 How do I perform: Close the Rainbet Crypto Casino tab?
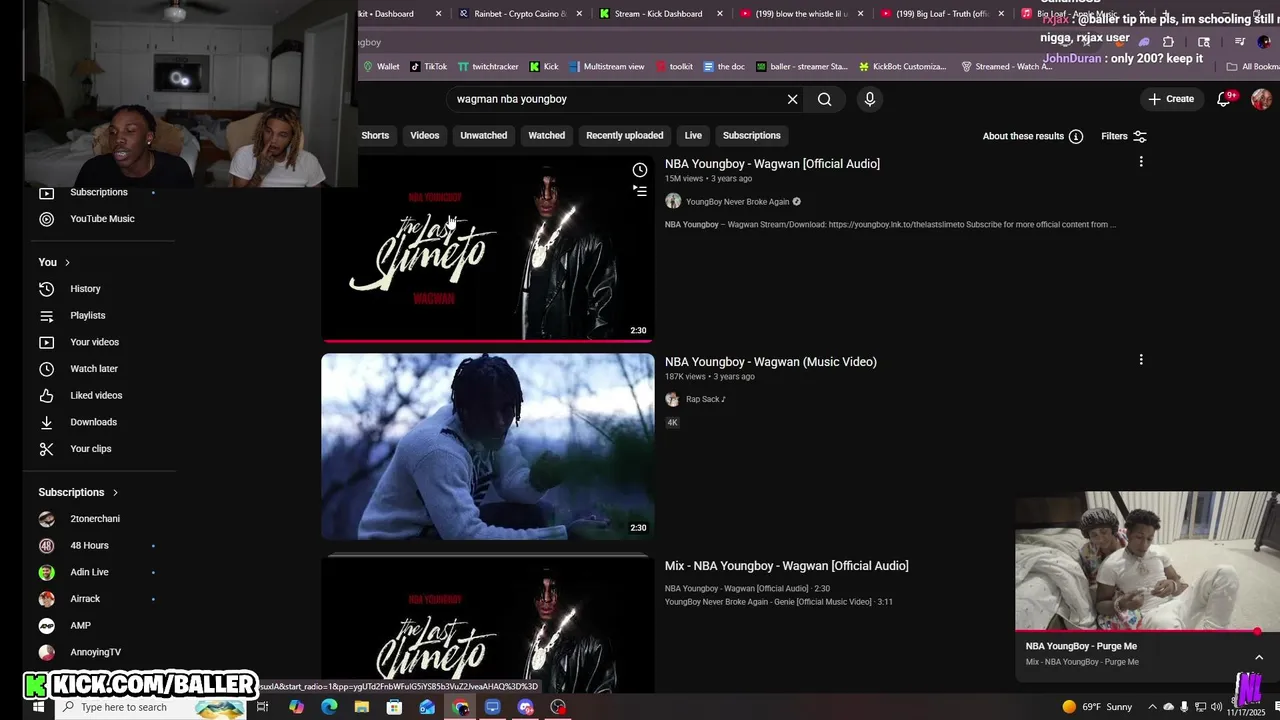click(x=579, y=14)
